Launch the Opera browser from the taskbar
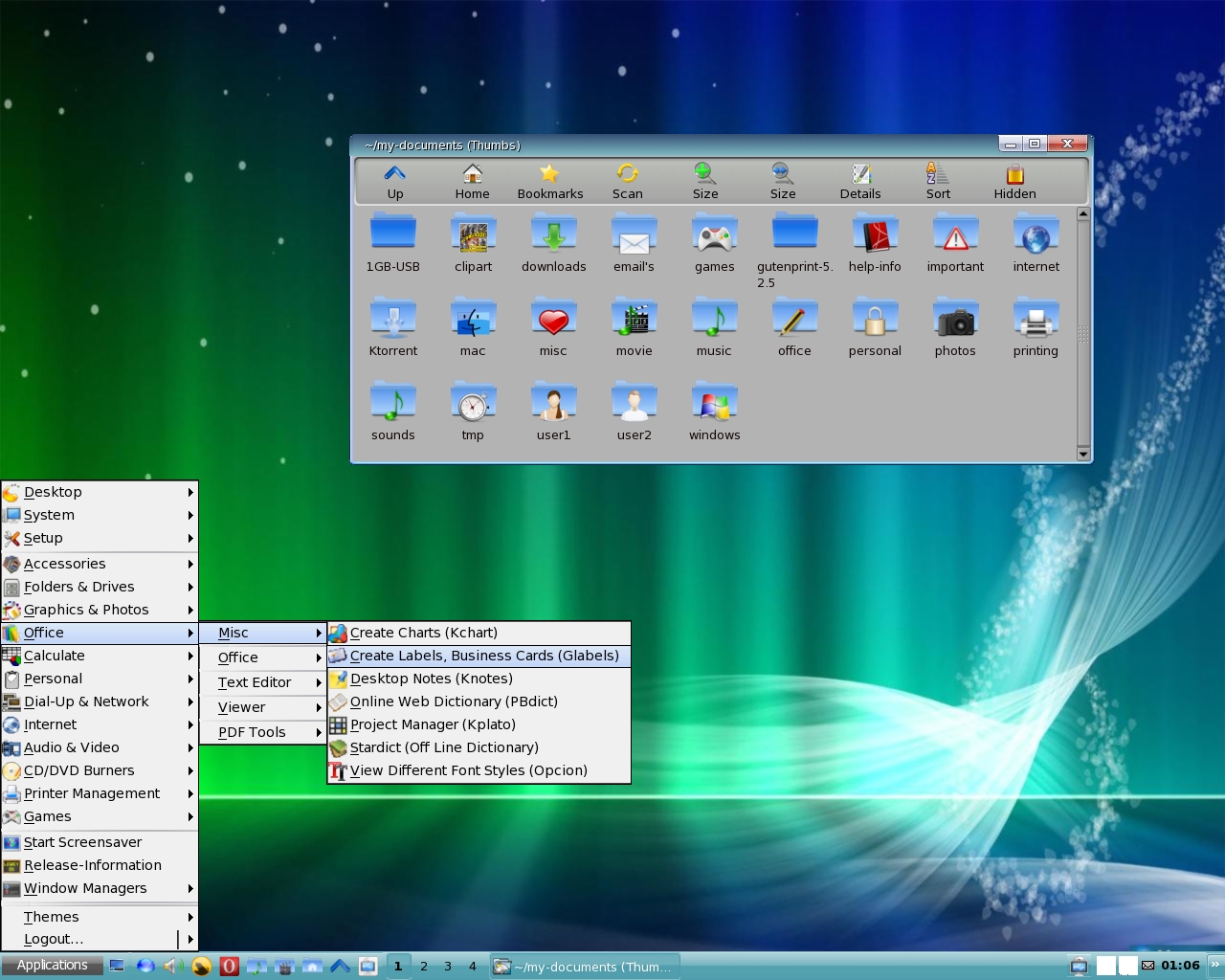Viewport: 1225px width, 980px height. pos(229,966)
